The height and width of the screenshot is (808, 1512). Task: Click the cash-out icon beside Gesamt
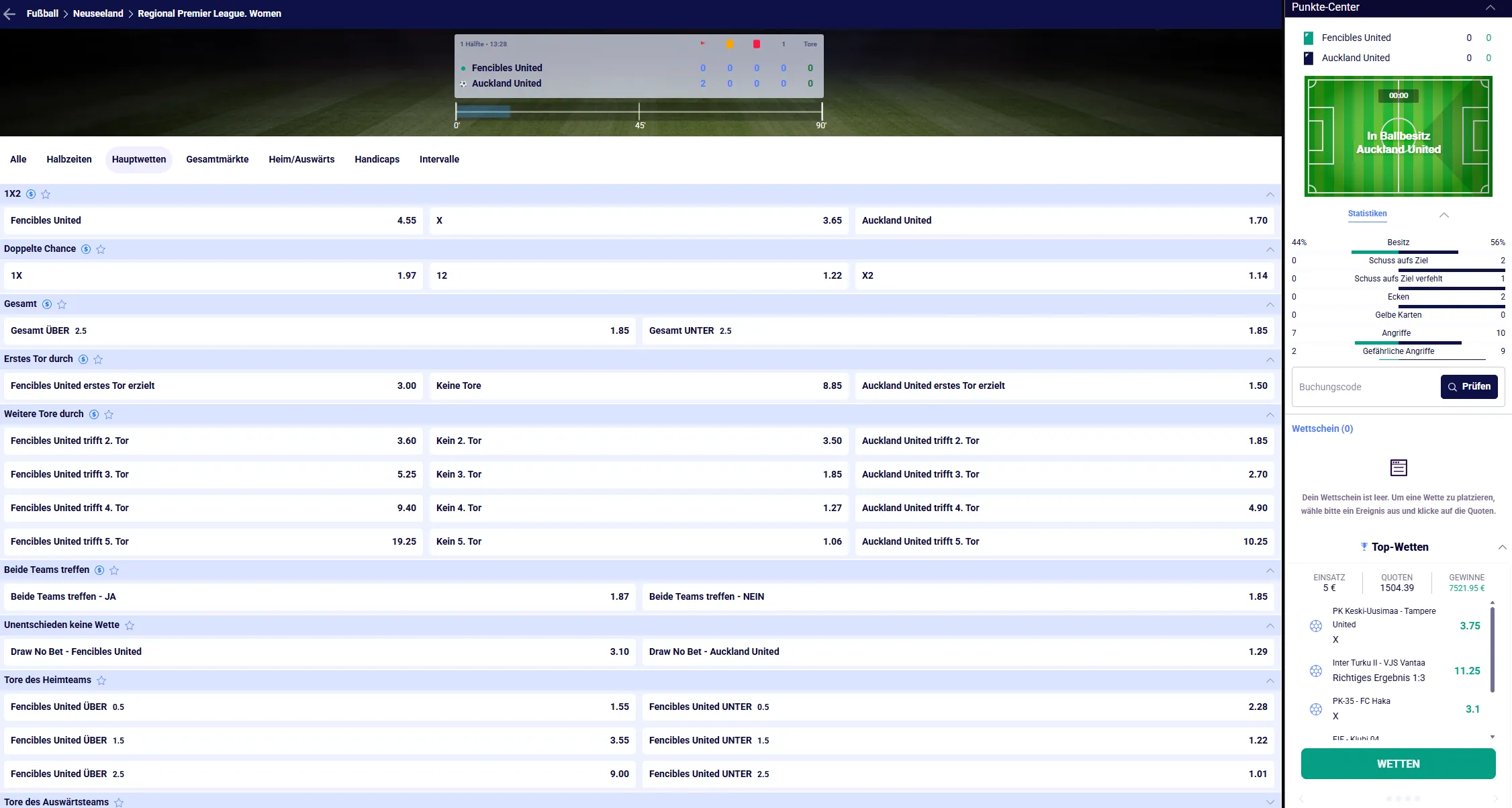click(x=47, y=304)
